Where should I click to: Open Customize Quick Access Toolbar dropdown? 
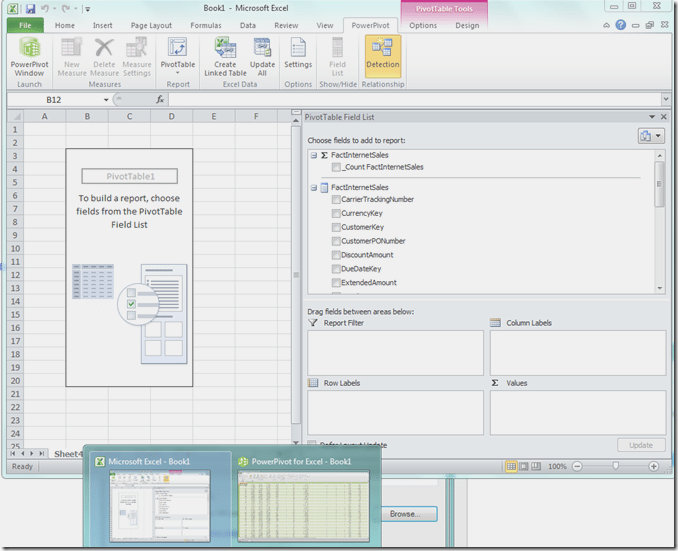pos(87,9)
